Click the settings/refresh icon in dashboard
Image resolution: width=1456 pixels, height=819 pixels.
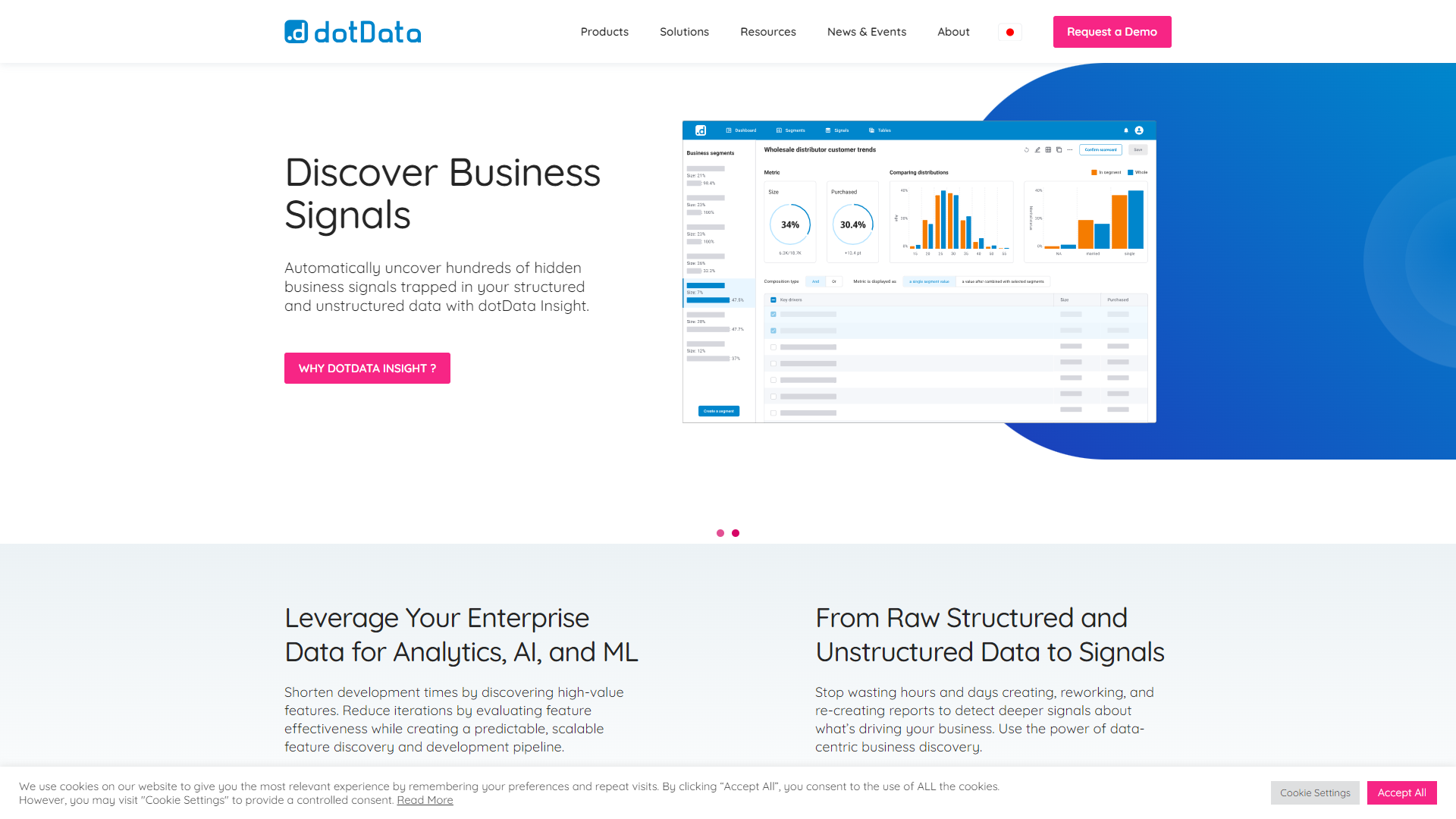click(1027, 150)
